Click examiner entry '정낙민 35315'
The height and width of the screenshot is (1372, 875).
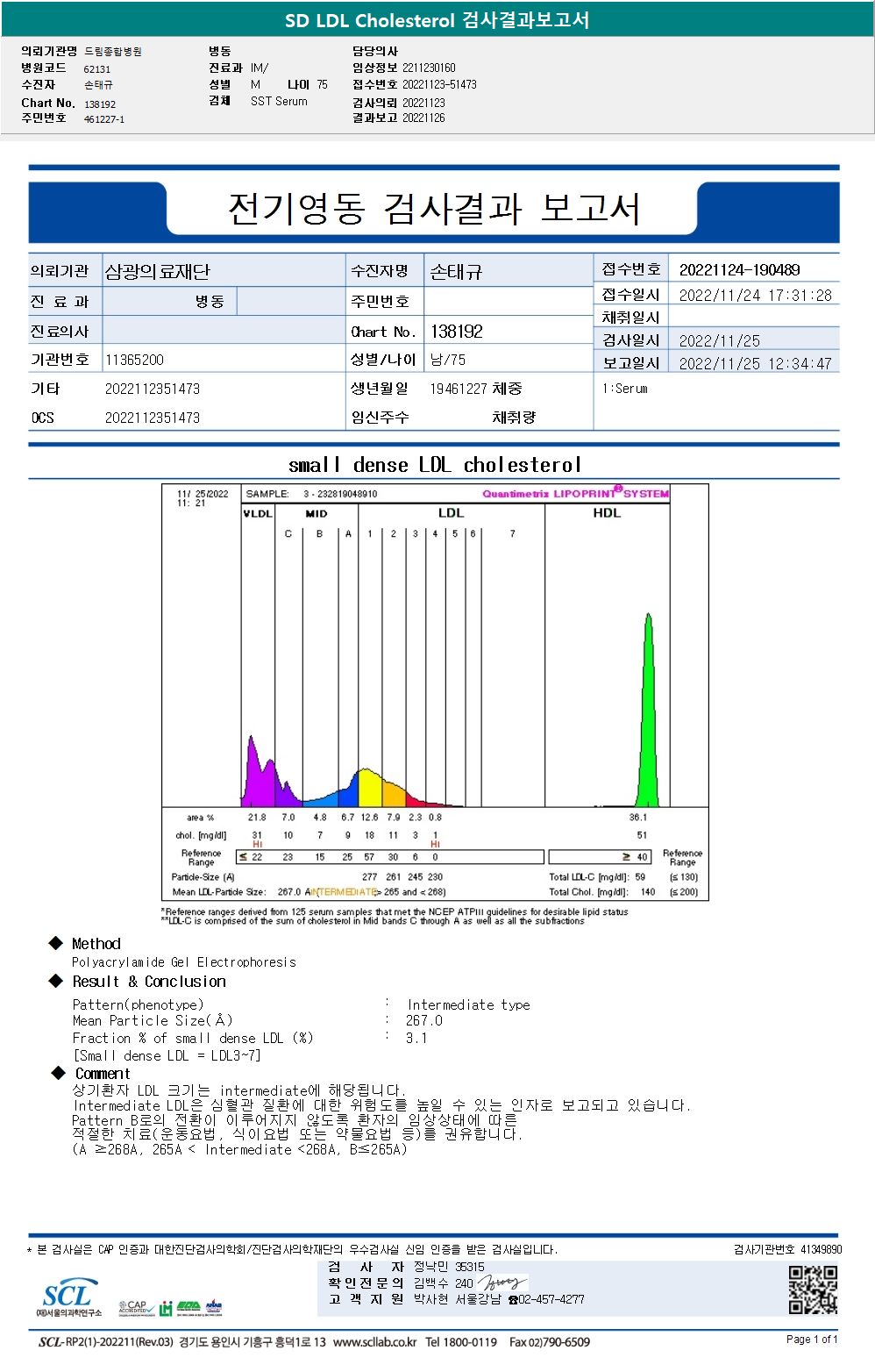click(449, 1267)
